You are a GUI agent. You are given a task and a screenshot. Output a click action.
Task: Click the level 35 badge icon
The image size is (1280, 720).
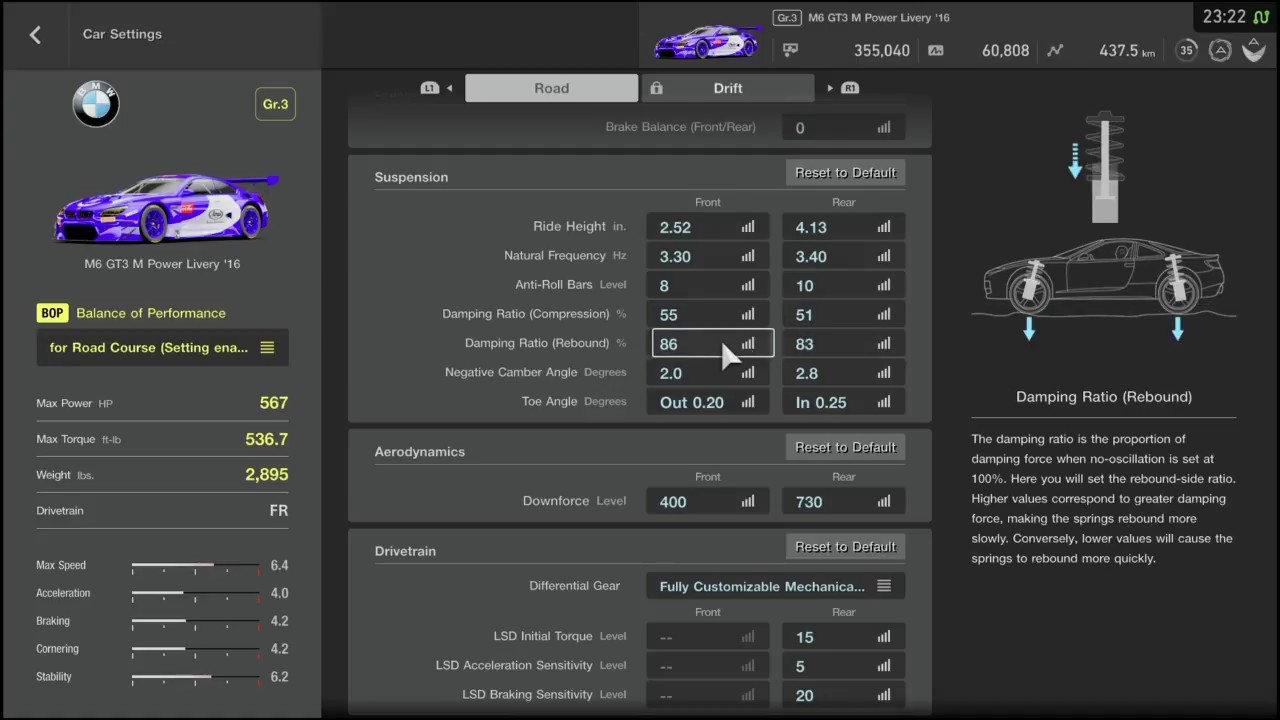(x=1186, y=50)
